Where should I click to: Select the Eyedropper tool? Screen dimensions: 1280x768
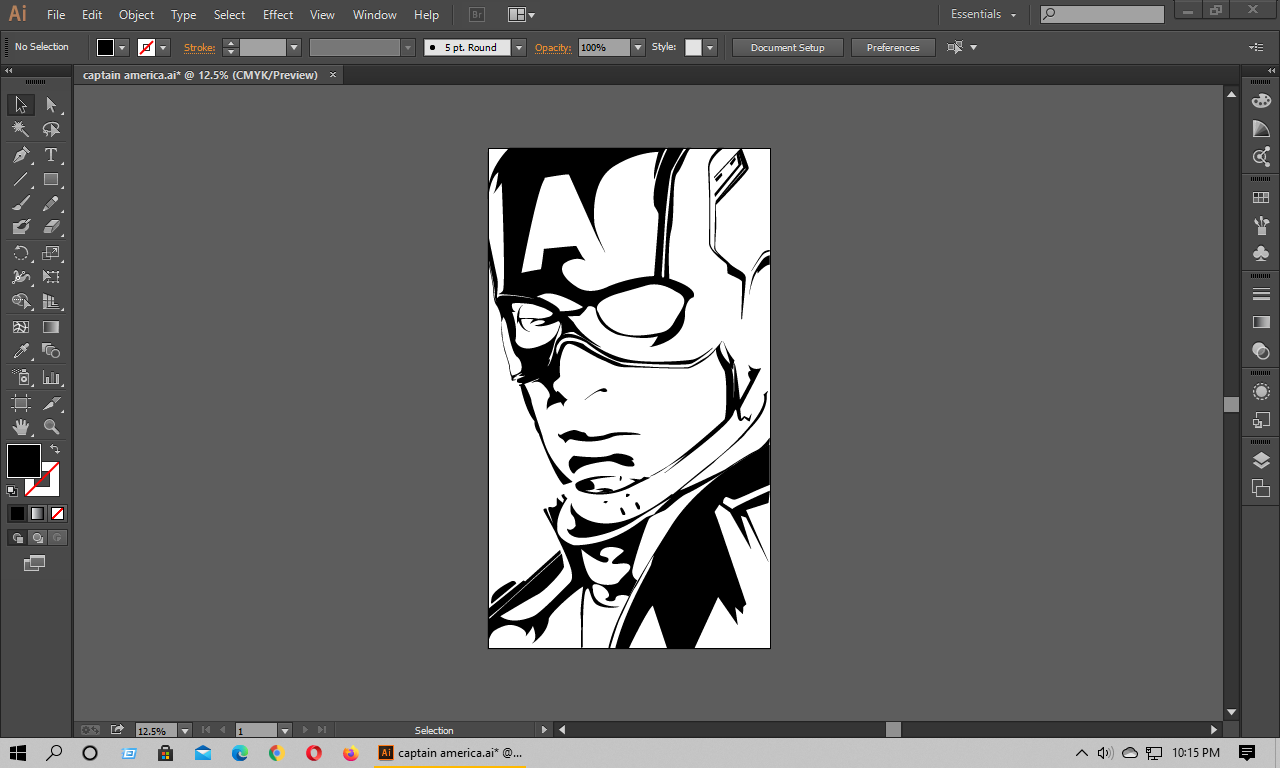coord(21,351)
